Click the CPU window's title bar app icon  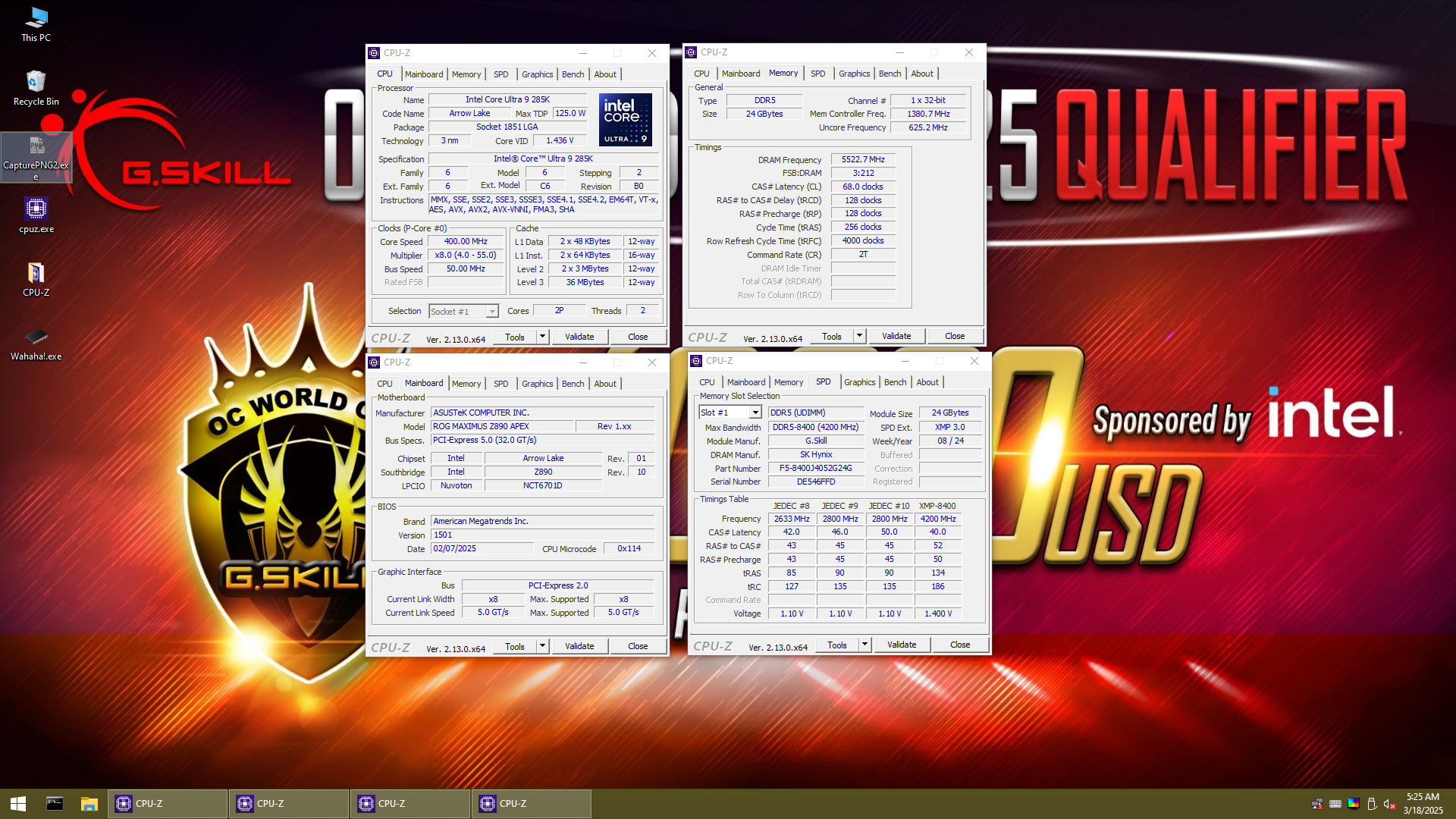(374, 53)
